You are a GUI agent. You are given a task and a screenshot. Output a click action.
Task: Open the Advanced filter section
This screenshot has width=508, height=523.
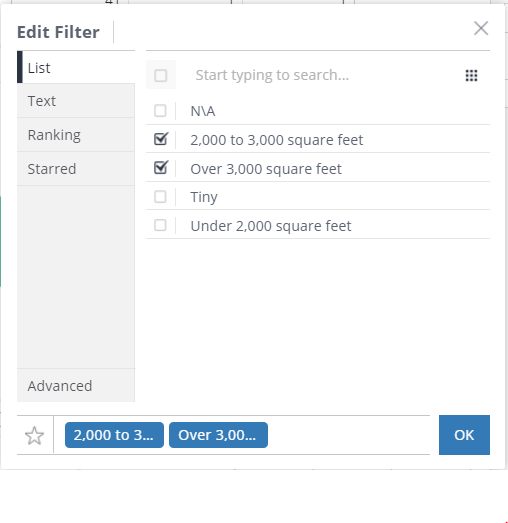pyautogui.click(x=76, y=385)
